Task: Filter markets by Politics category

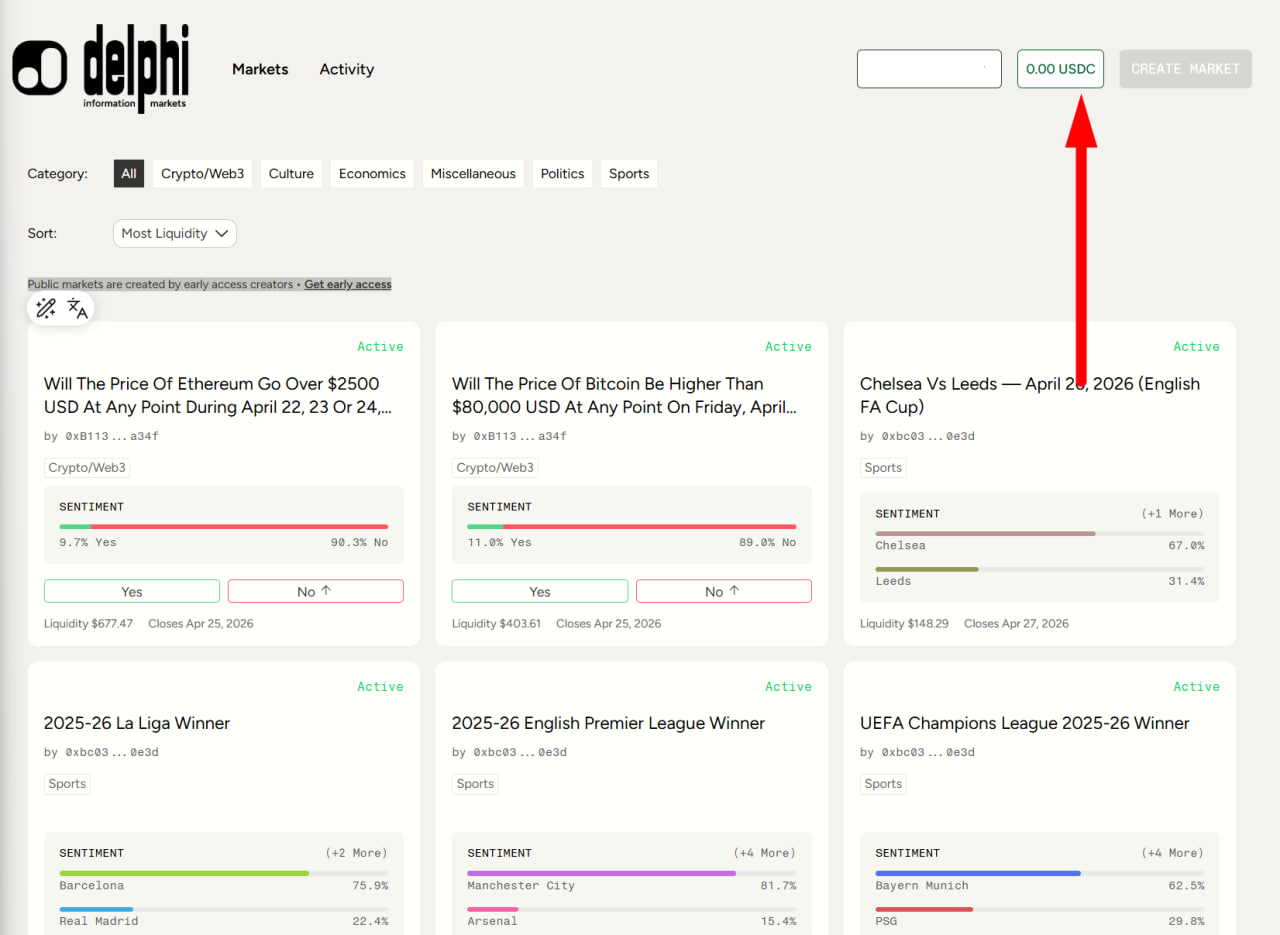Action: (562, 173)
